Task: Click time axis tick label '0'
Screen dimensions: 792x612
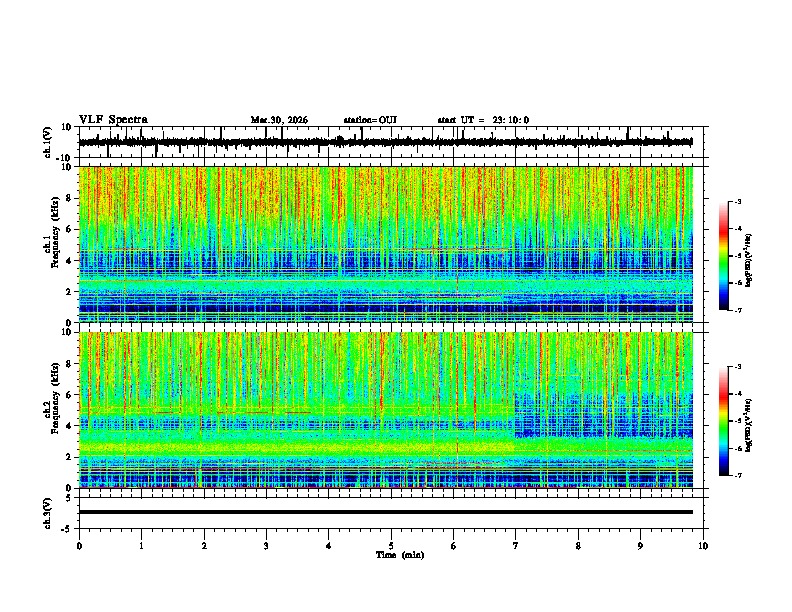Action: coord(79,546)
